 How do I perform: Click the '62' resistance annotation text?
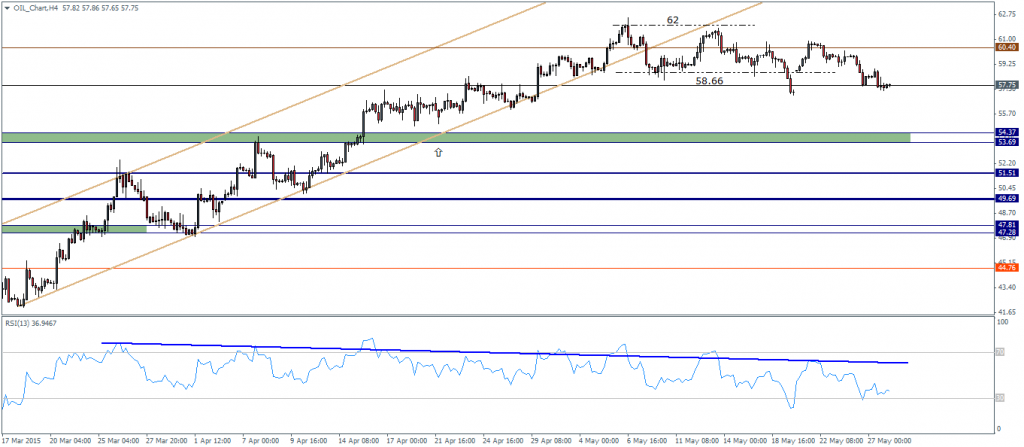(x=673, y=20)
